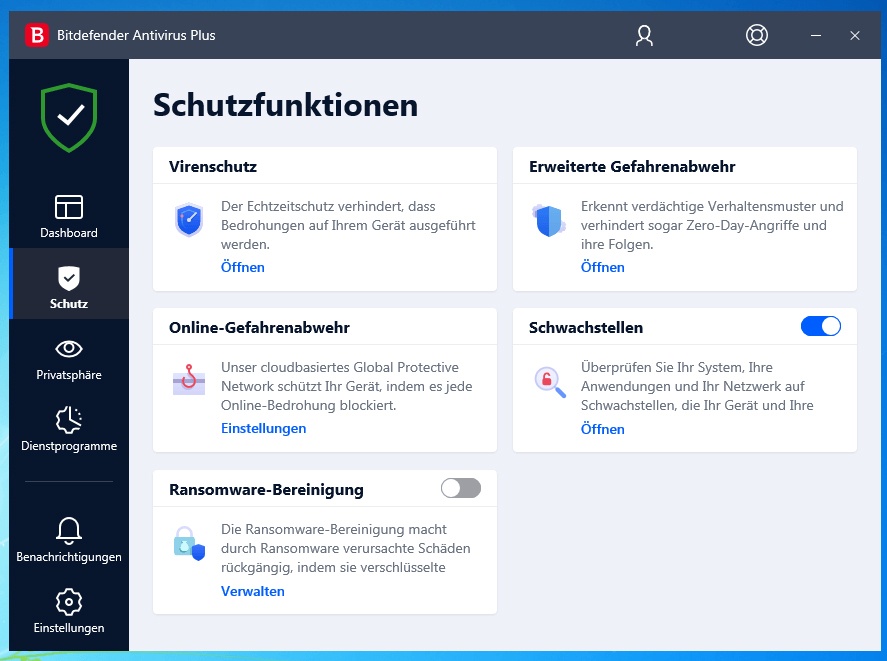Click the Virenschutz shield gauge icon
The height and width of the screenshot is (661, 887).
[189, 220]
